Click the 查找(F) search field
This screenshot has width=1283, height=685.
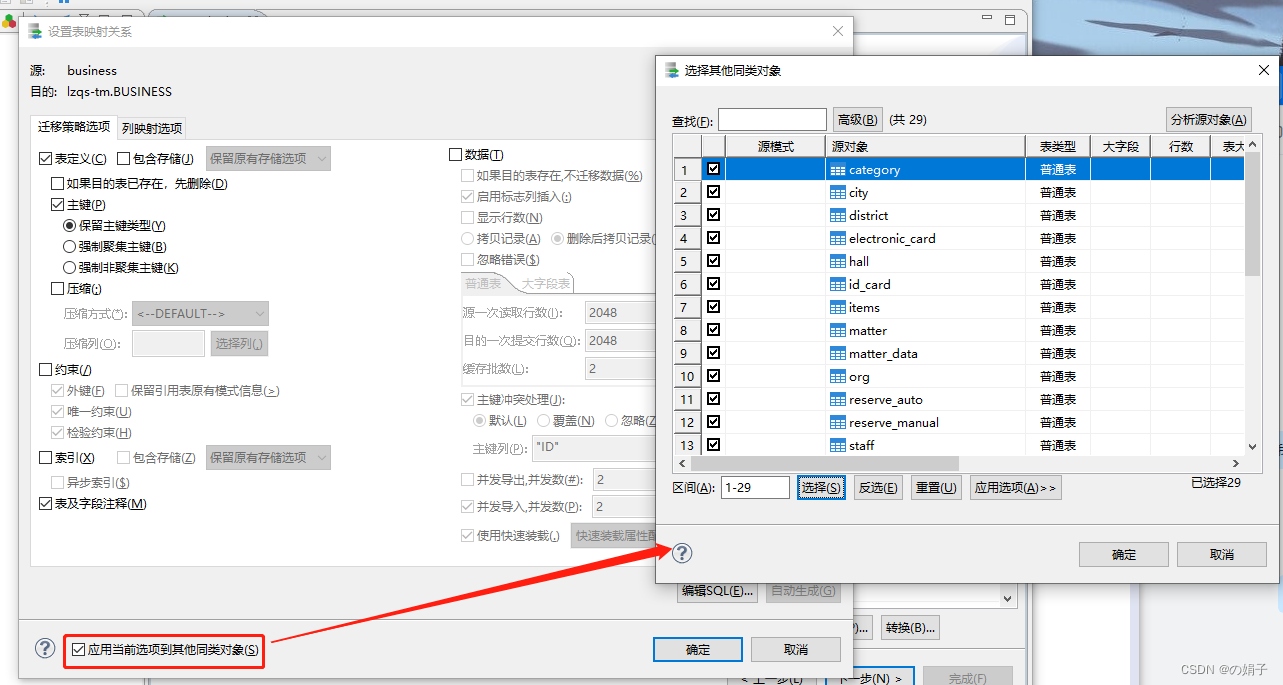(772, 120)
